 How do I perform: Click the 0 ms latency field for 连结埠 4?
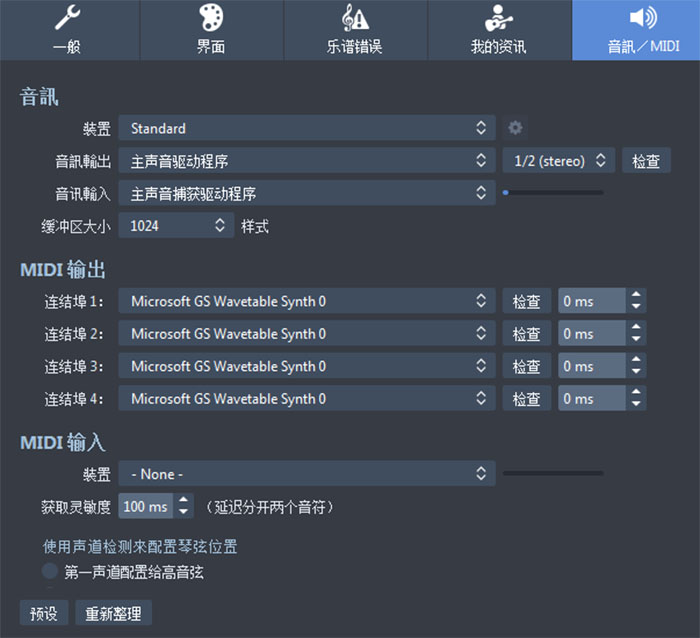pos(592,398)
